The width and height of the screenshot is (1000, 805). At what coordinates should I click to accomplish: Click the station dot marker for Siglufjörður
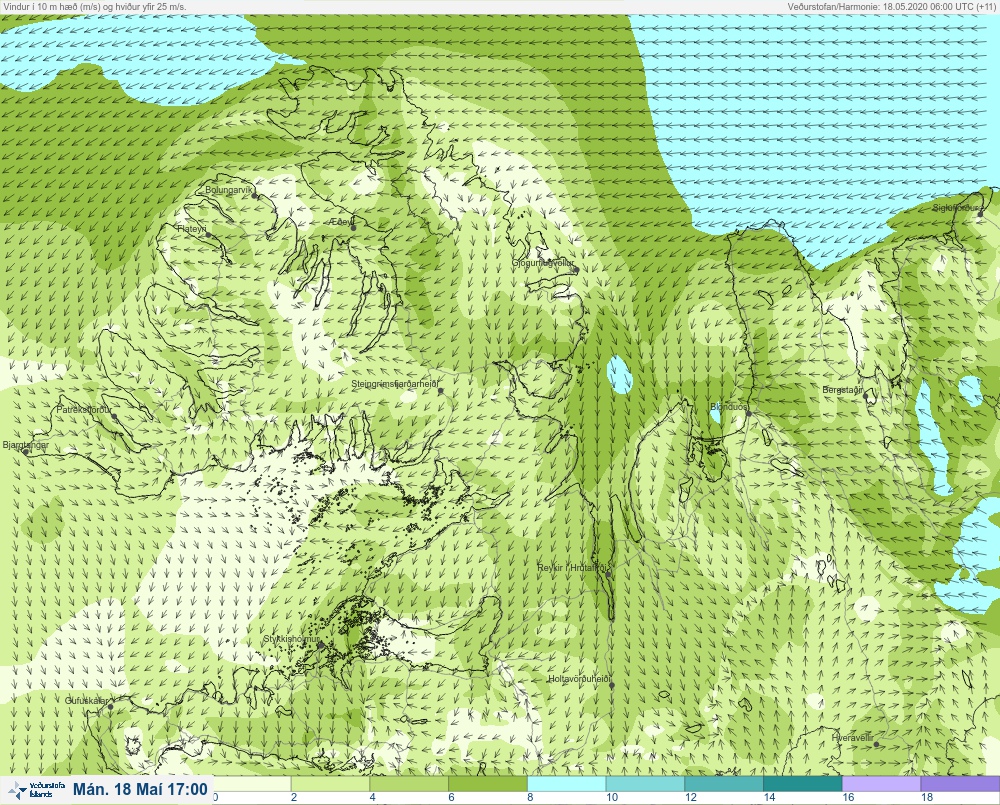[981, 214]
